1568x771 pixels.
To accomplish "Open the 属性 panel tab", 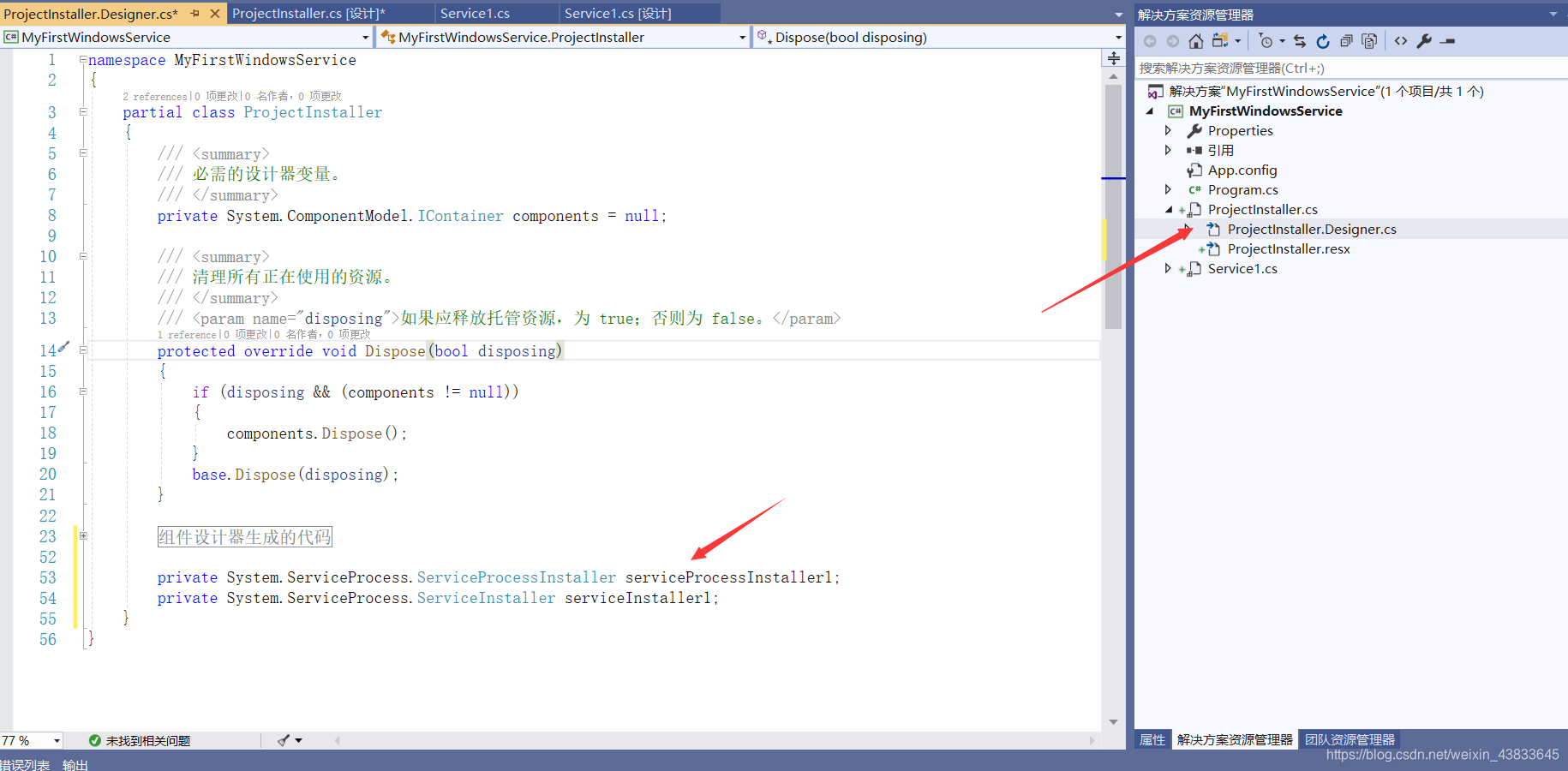I will tap(1152, 739).
